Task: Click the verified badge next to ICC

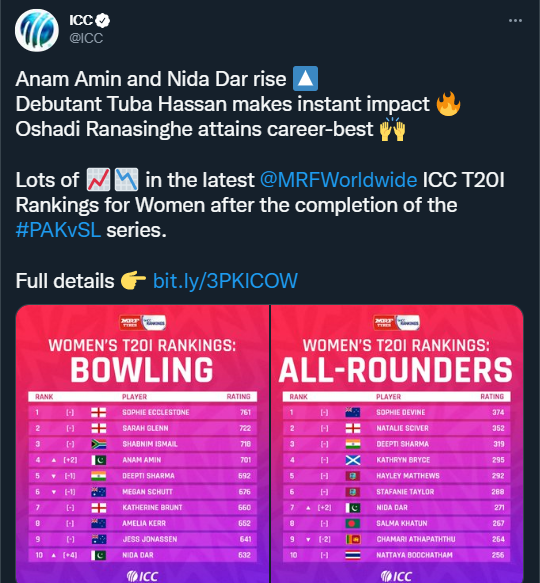Action: click(x=103, y=20)
